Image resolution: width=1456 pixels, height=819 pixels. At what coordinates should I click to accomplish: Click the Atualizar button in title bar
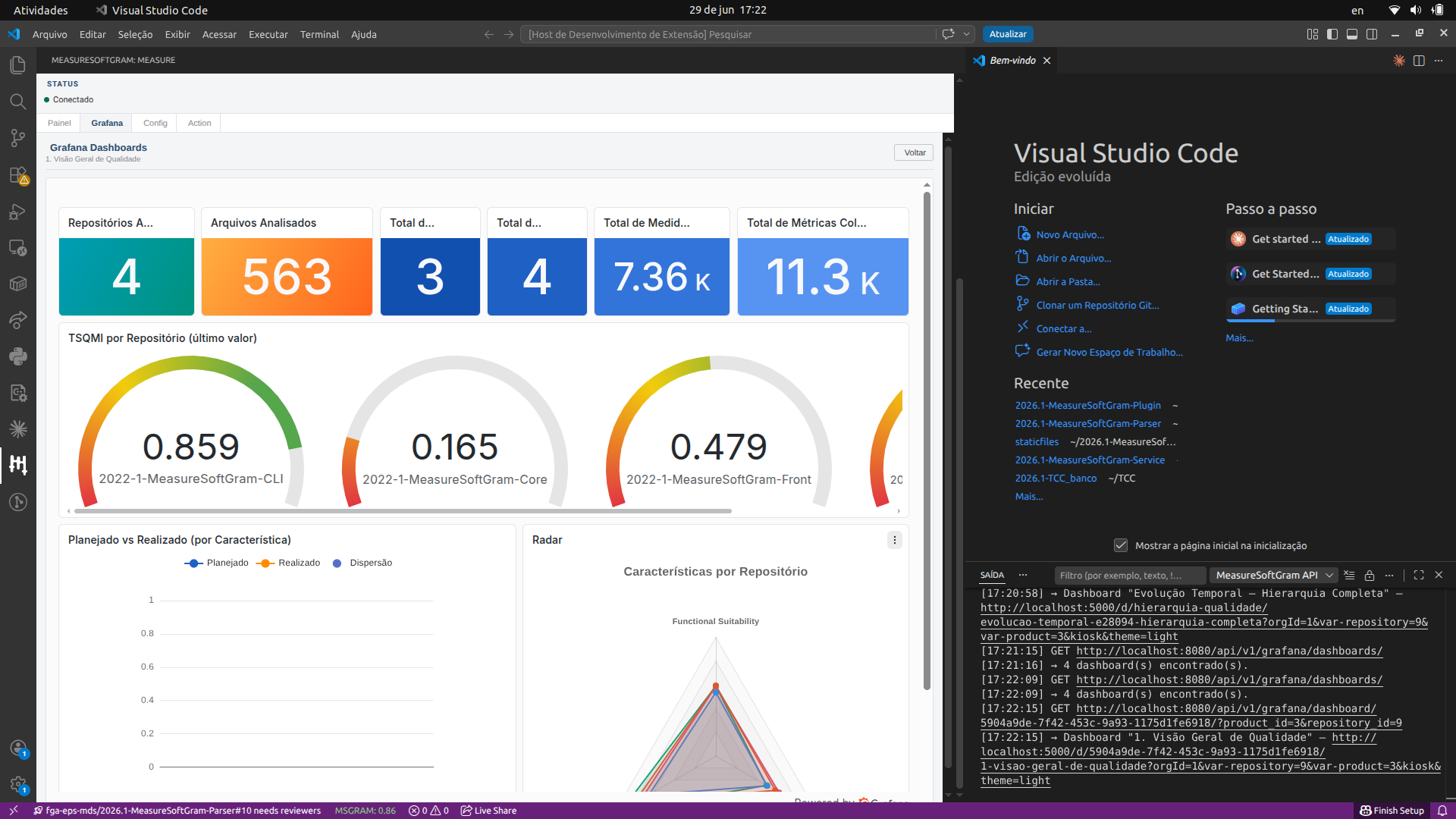pos(1008,34)
